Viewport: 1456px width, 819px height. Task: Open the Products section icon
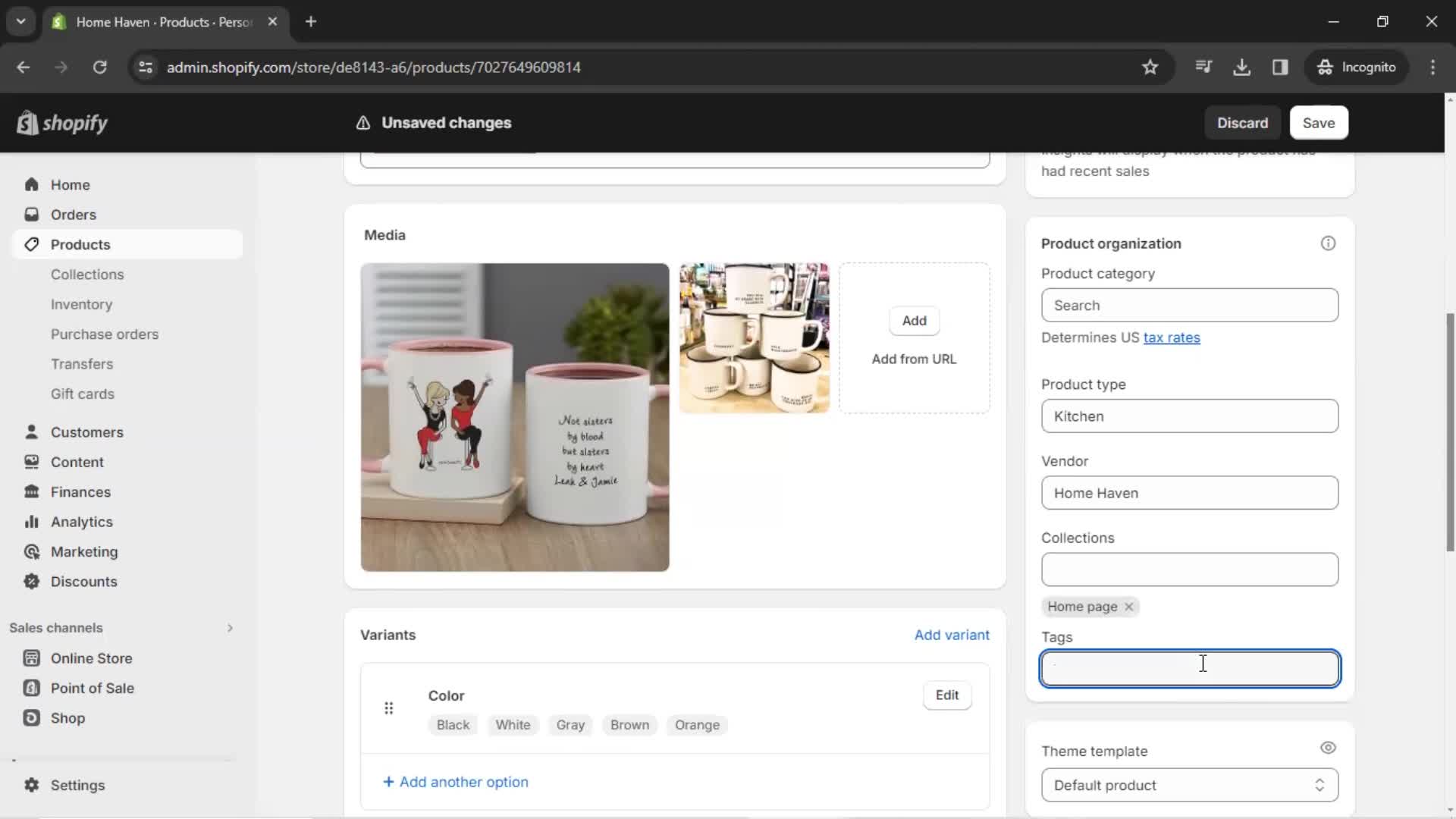[x=31, y=244]
